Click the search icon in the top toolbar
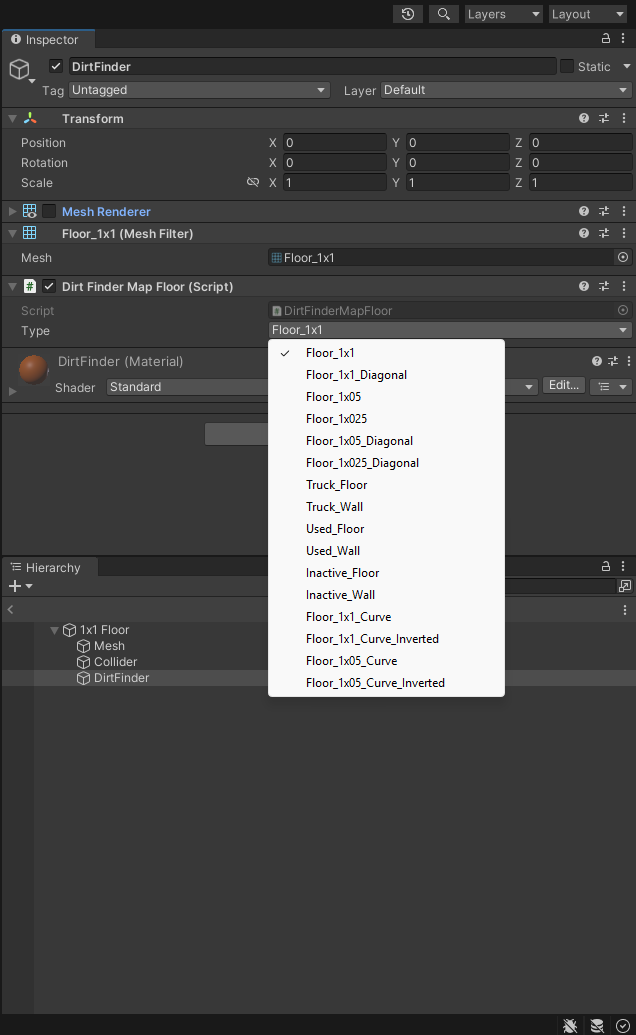636x1035 pixels. point(442,14)
